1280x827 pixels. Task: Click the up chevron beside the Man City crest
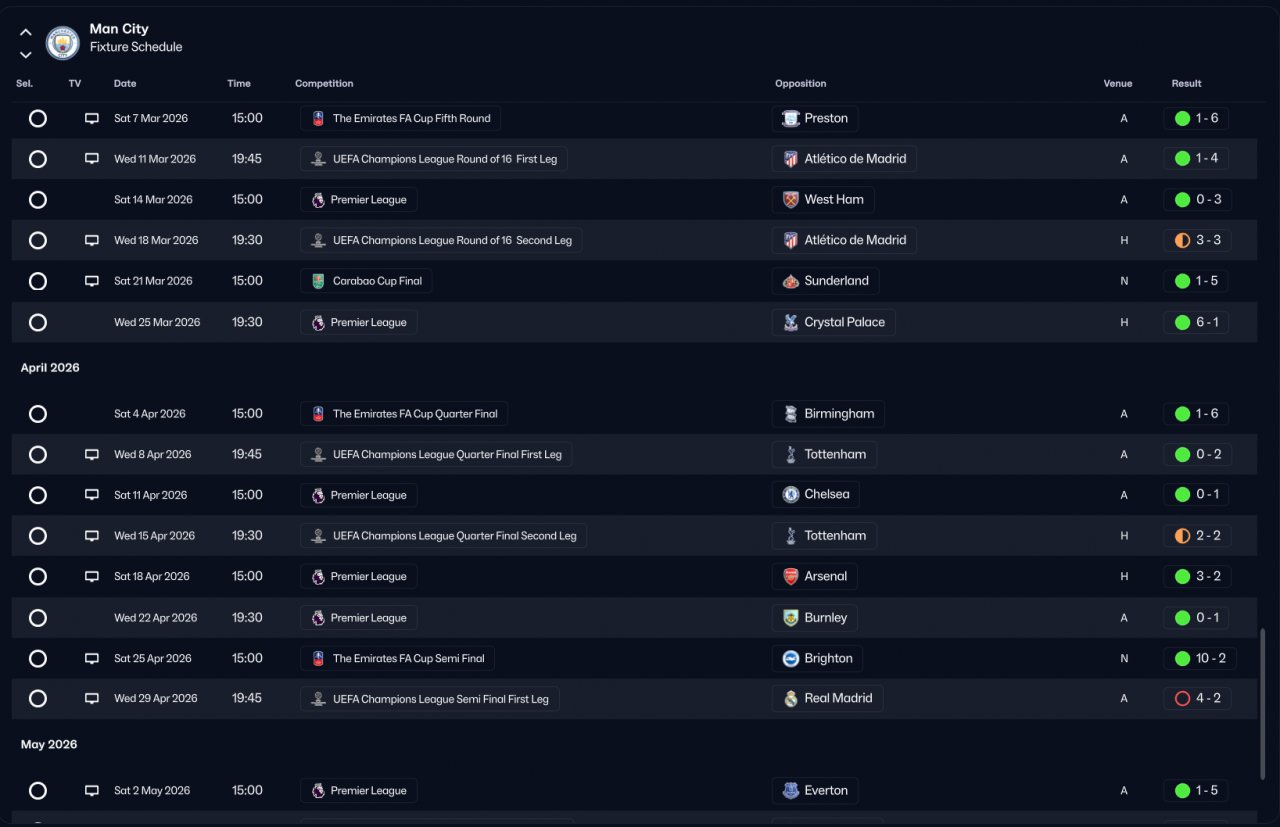pyautogui.click(x=26, y=33)
